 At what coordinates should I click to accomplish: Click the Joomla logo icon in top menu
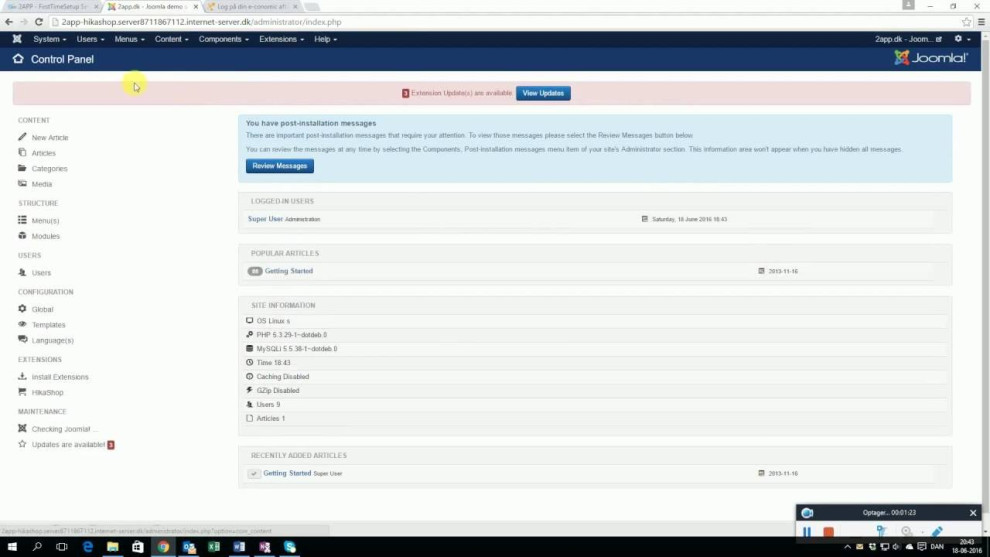[17, 39]
